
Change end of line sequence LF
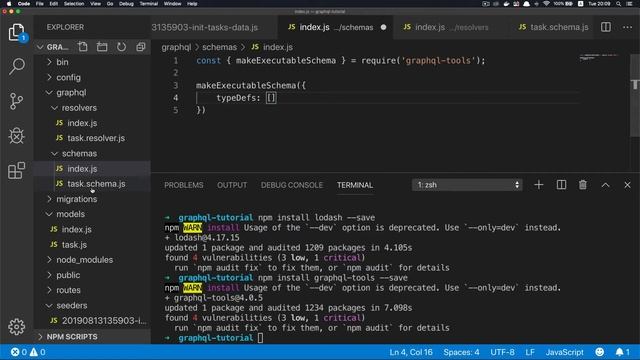pyautogui.click(x=530, y=352)
